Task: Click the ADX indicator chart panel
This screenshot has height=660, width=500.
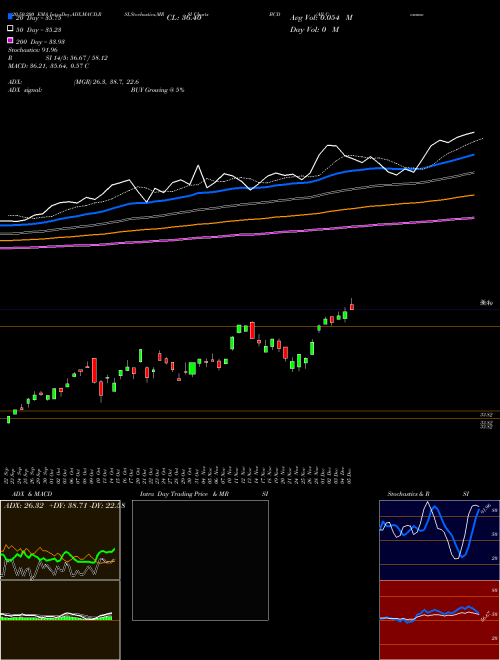Action: (x=60, y=540)
